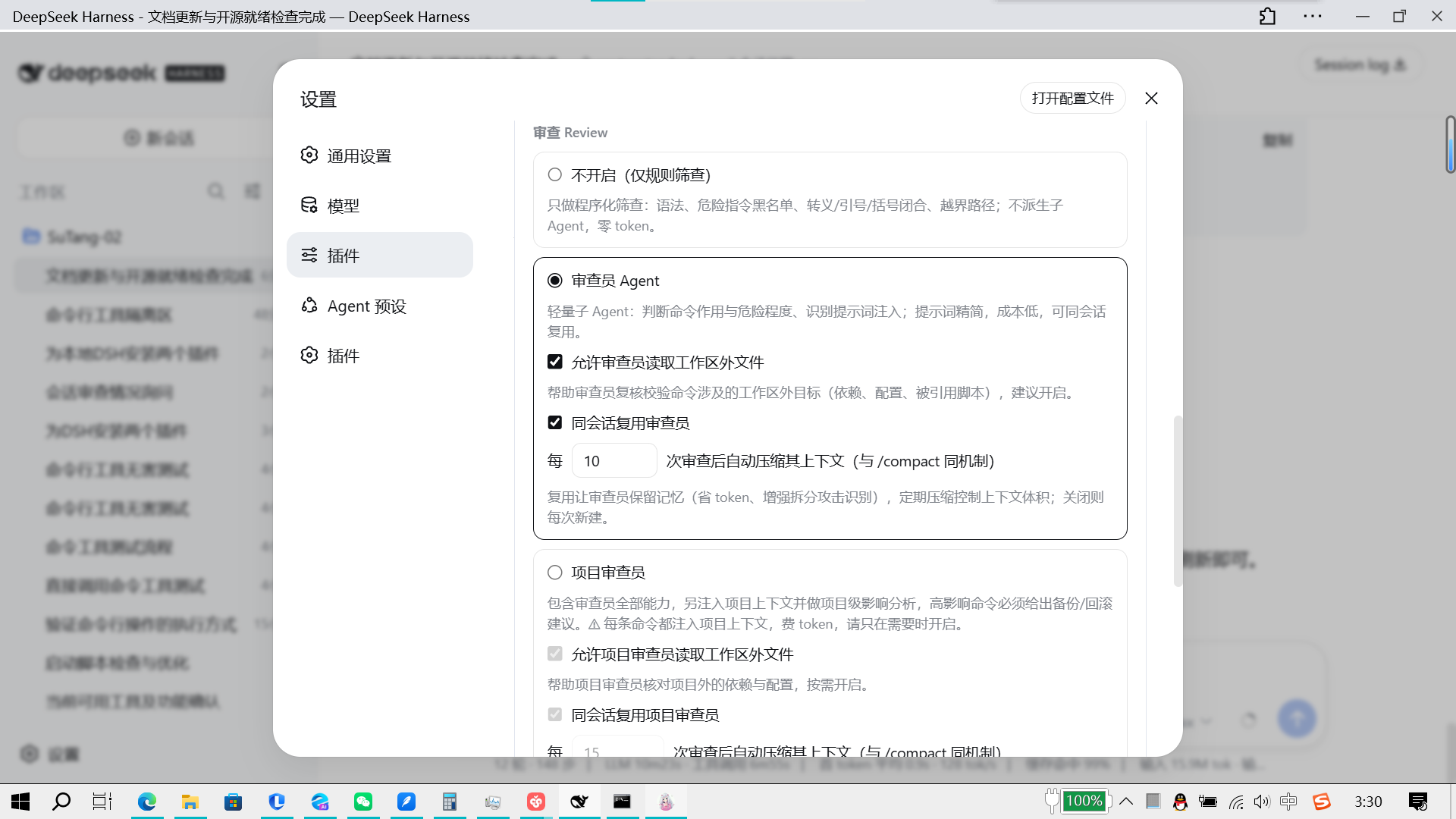The width and height of the screenshot is (1456, 819).
Task: Toggle 同会话复用项目审查员 checkbox
Action: (x=555, y=714)
